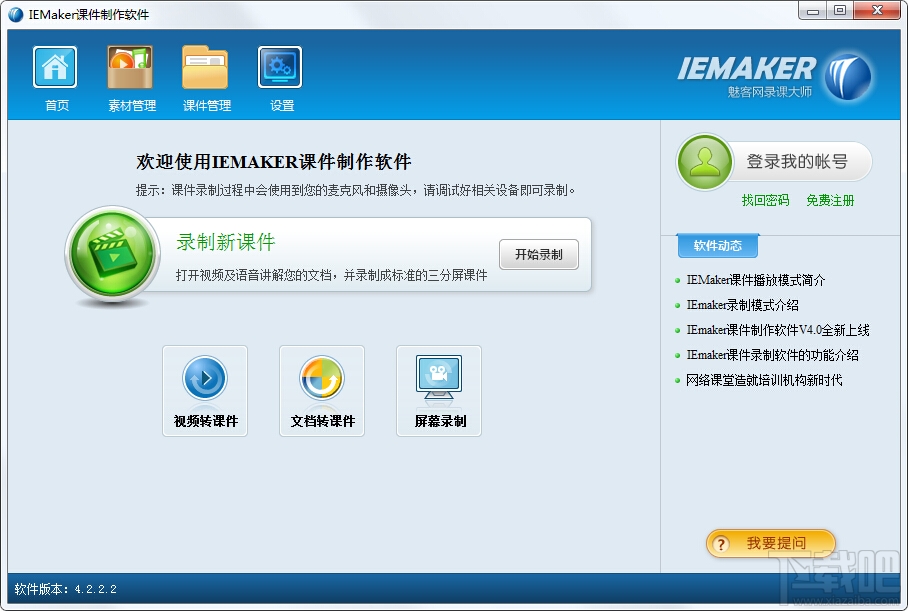The image size is (908, 611).
Task: Open 素材管理 material management
Action: point(130,67)
